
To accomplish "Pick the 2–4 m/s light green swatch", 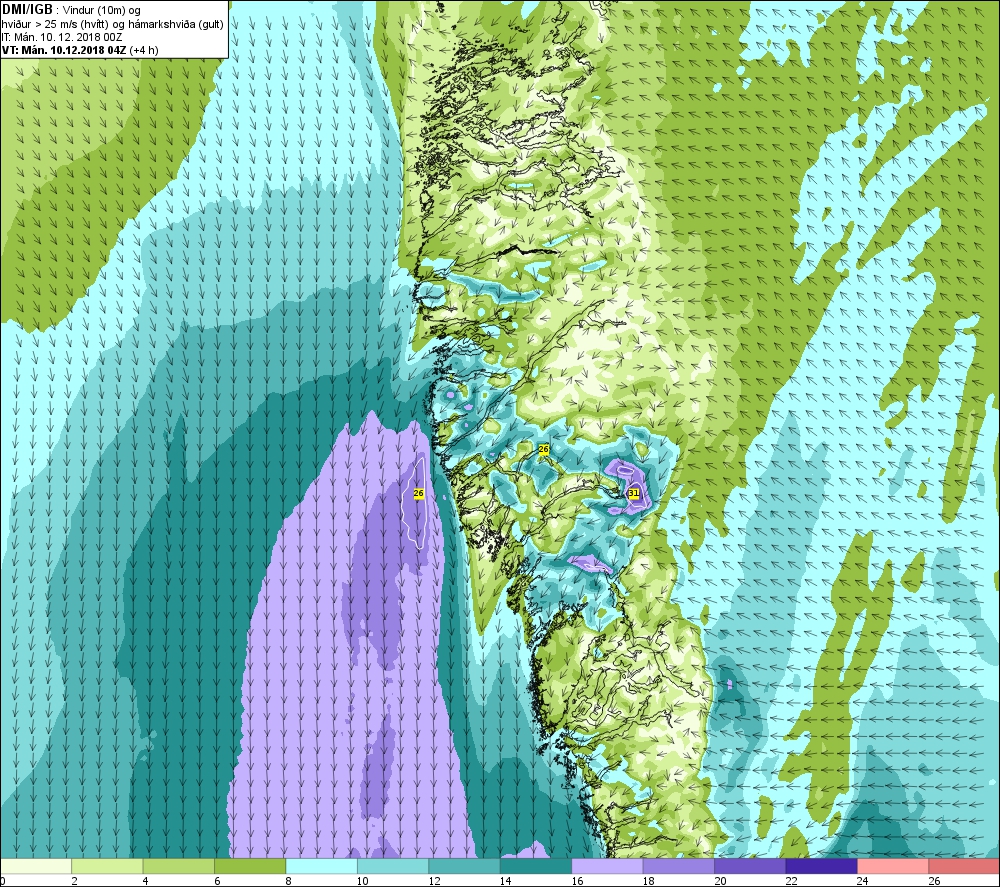I will 107,866.
